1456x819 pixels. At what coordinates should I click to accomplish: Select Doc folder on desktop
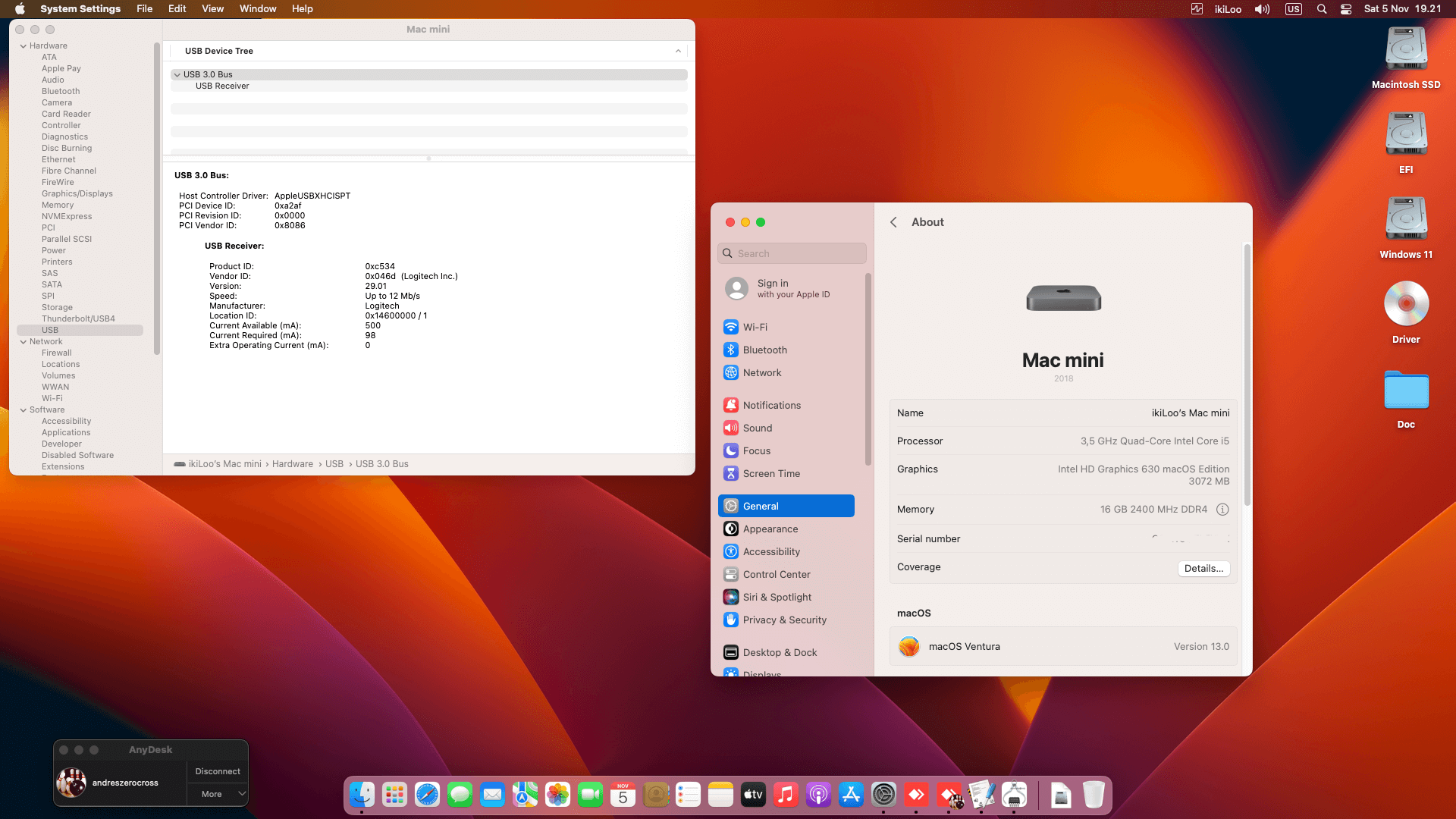point(1406,398)
